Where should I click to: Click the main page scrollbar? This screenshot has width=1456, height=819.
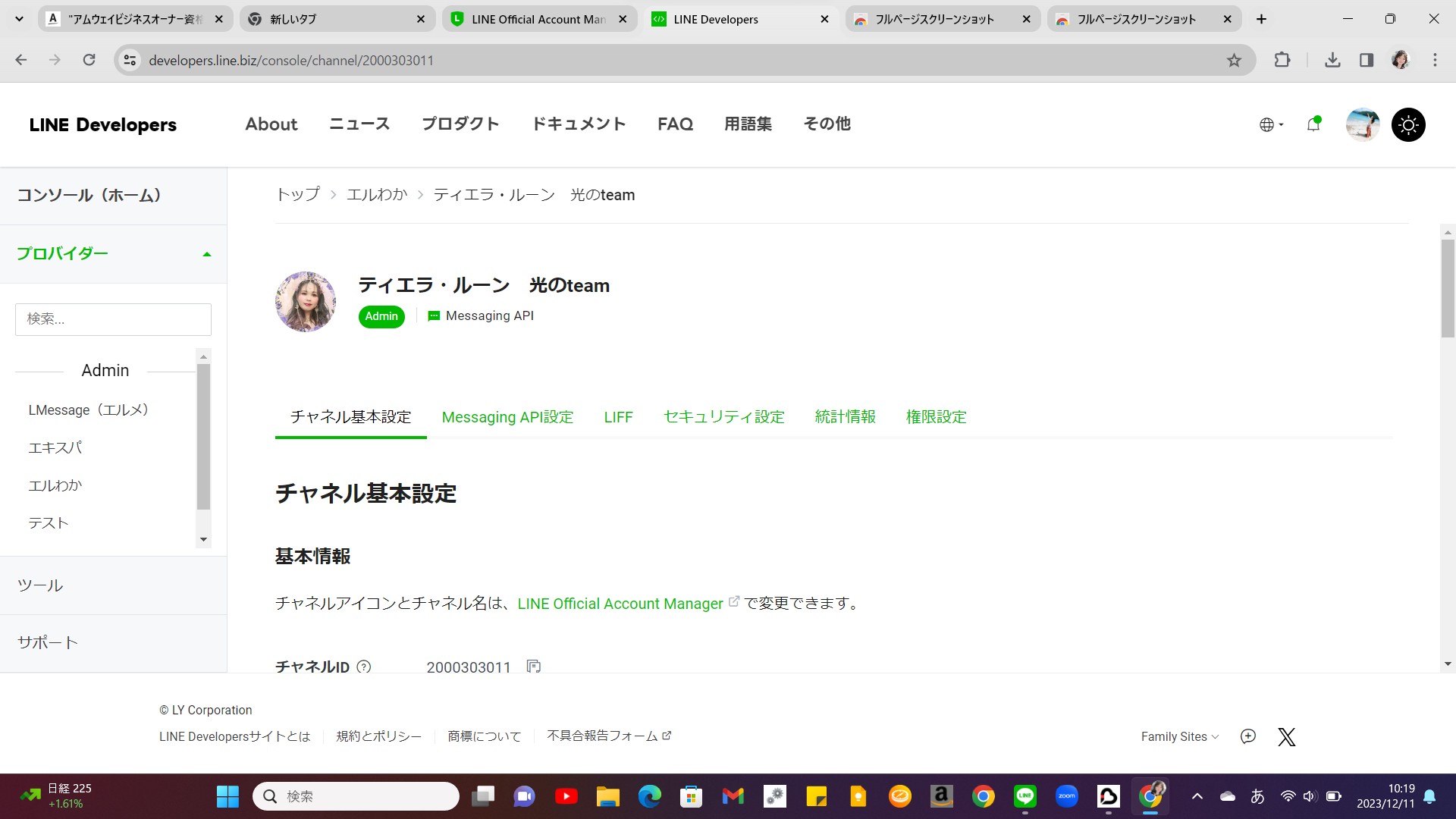pos(1448,288)
